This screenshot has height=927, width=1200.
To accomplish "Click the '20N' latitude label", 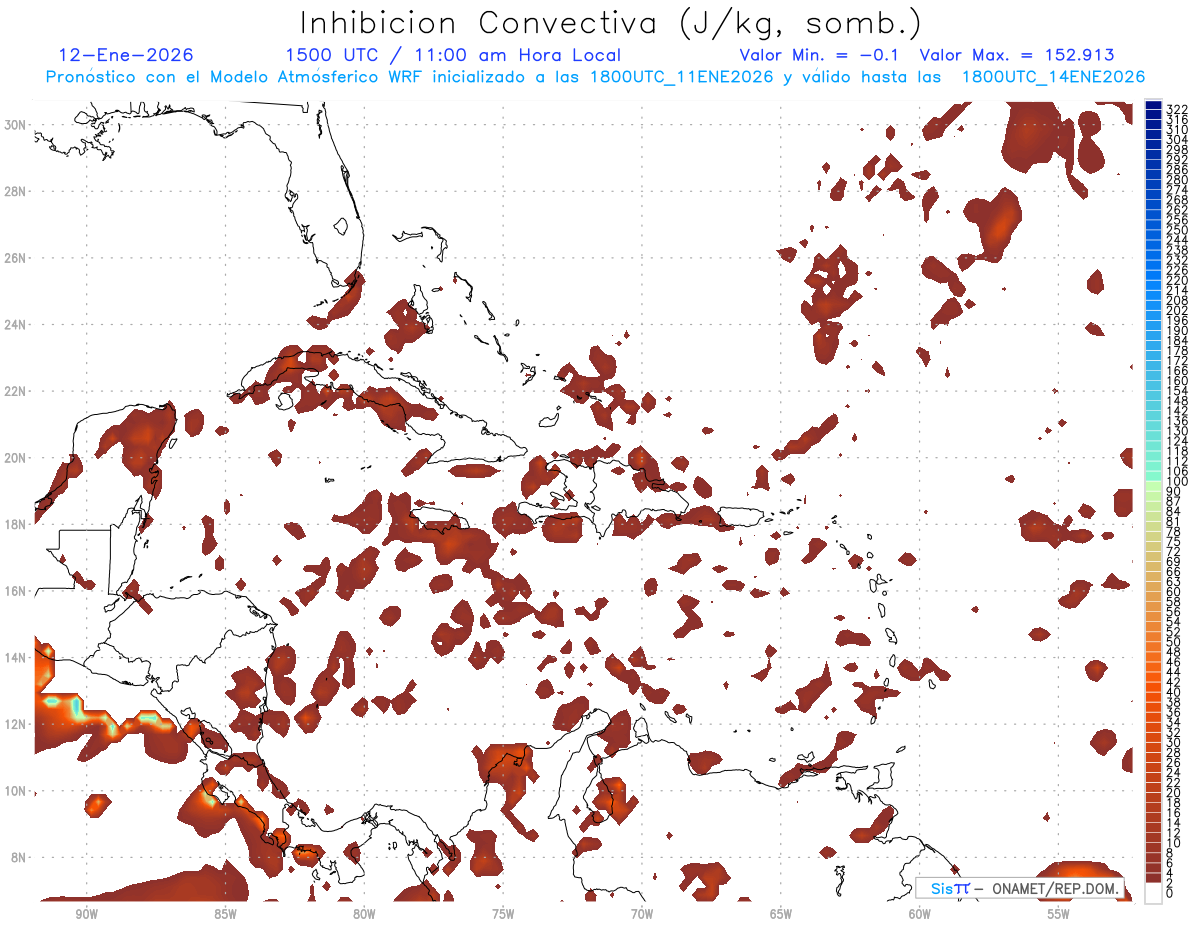I will (x=15, y=458).
